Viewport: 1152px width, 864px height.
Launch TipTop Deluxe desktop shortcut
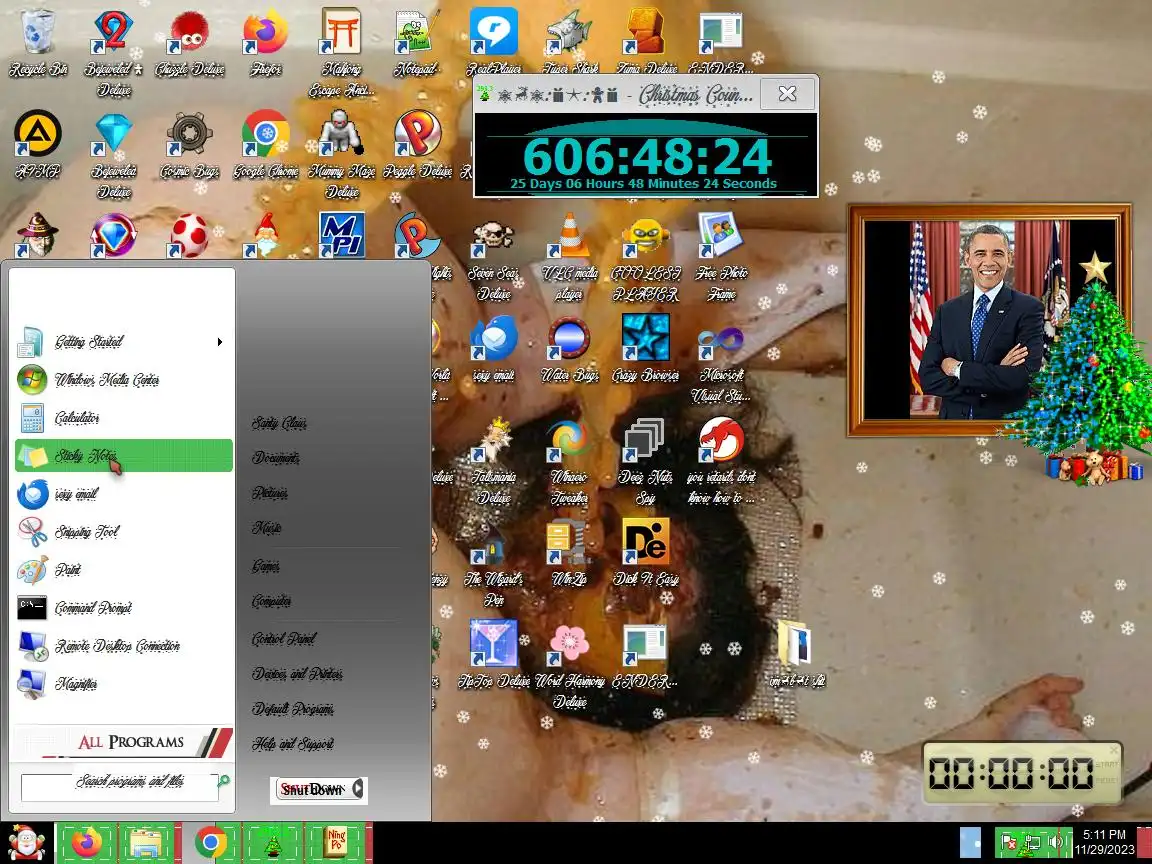point(493,654)
